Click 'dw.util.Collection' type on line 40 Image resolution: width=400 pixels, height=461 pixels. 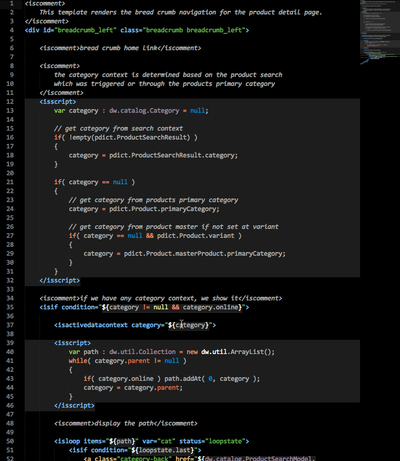pos(142,352)
